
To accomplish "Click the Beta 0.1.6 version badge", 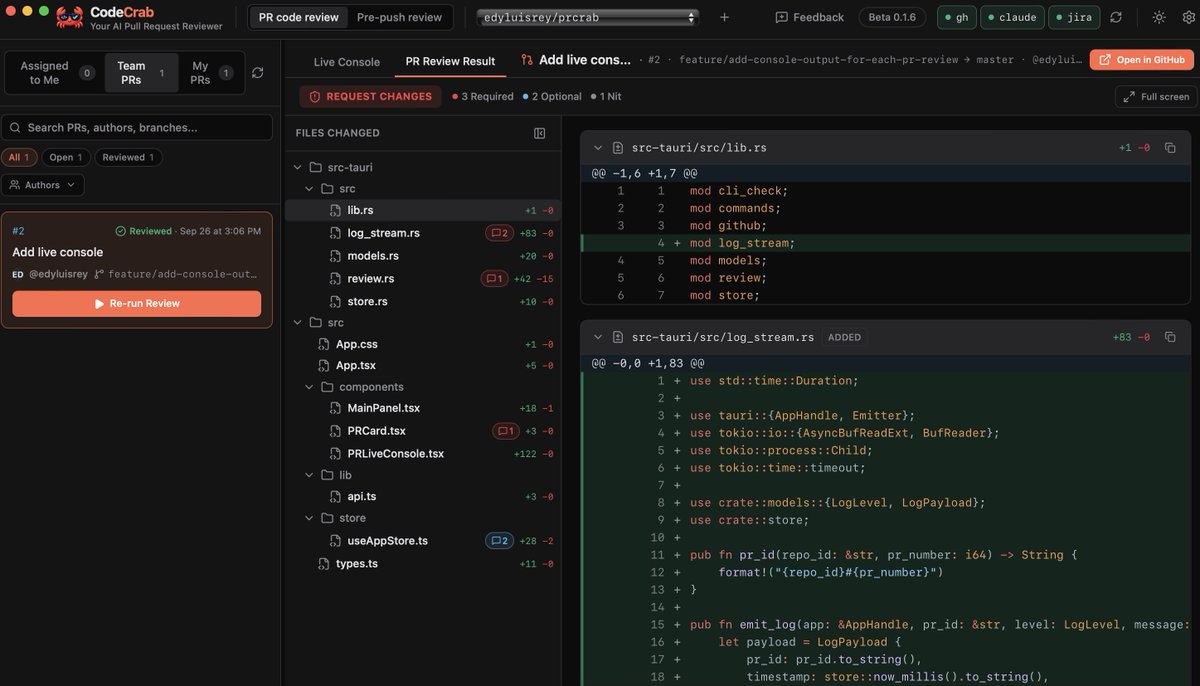I will (x=892, y=17).
